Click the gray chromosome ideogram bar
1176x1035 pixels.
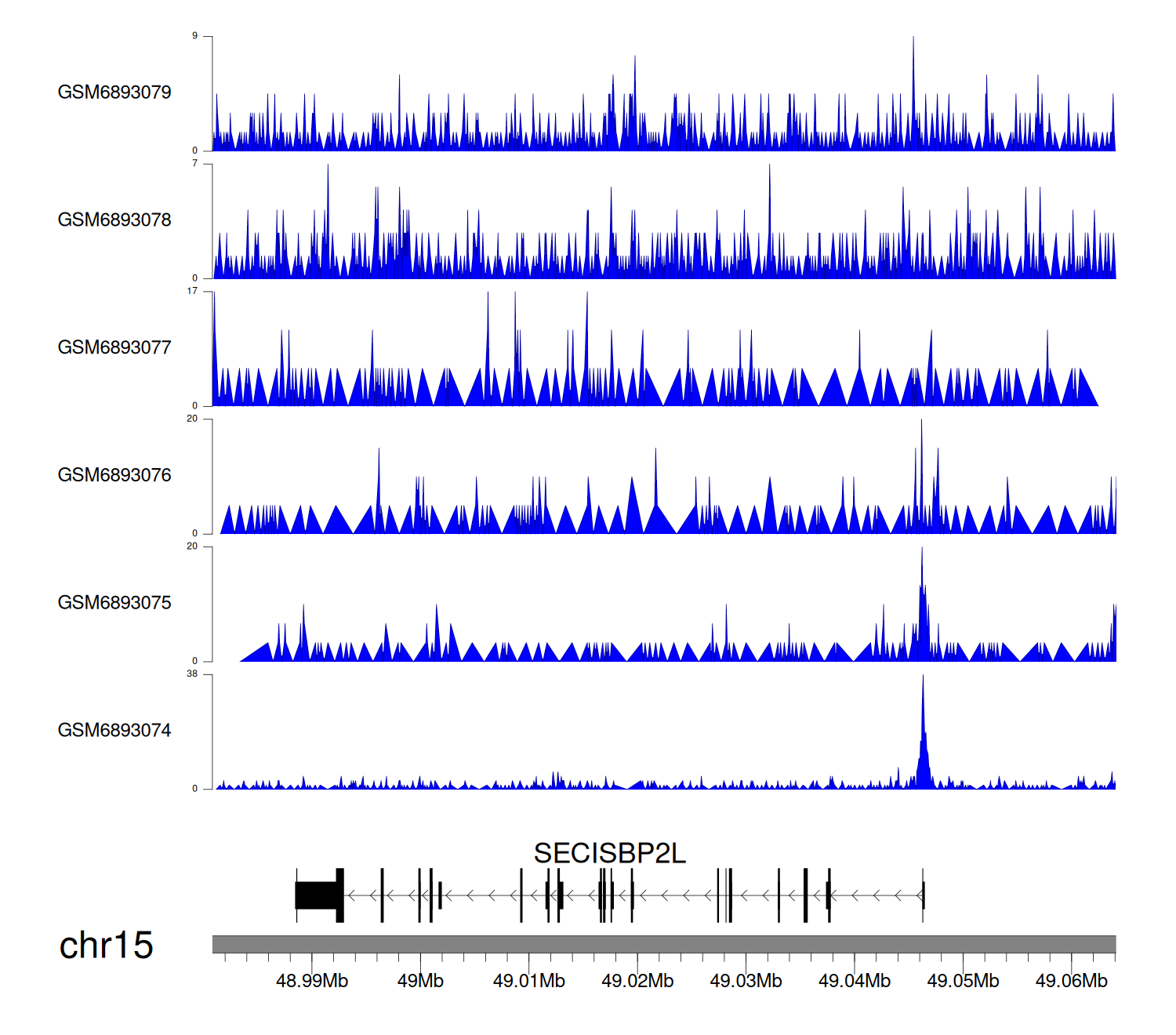tap(663, 944)
